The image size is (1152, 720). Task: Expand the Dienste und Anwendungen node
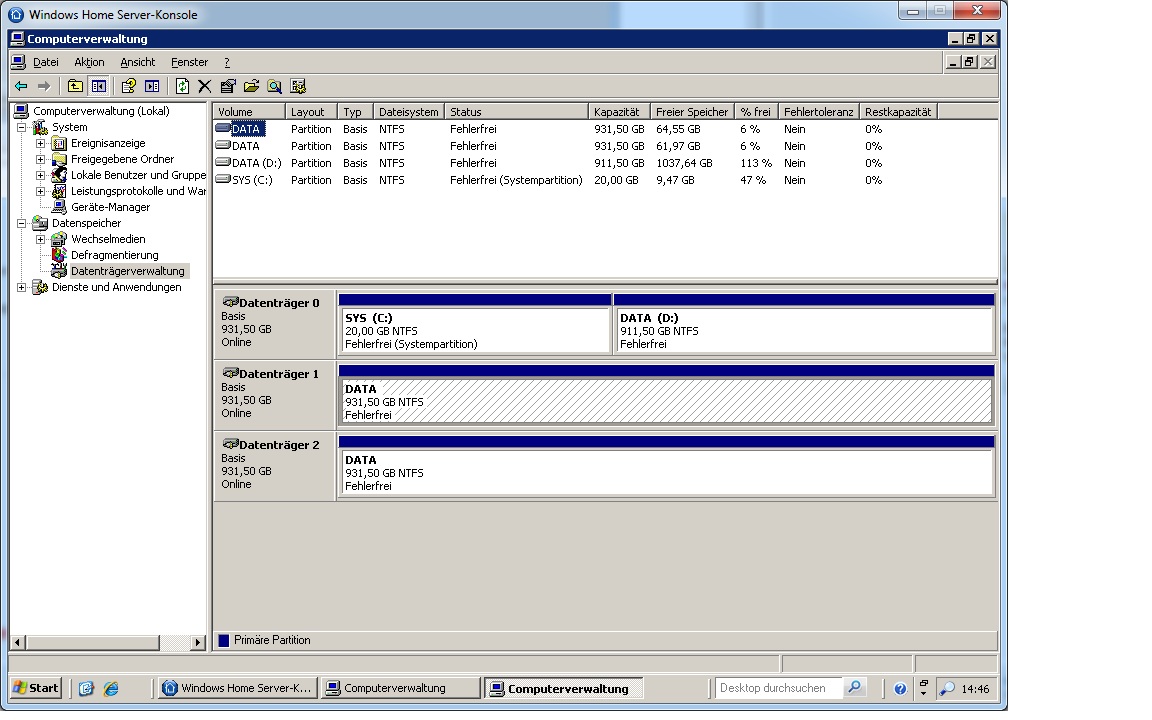click(x=22, y=287)
